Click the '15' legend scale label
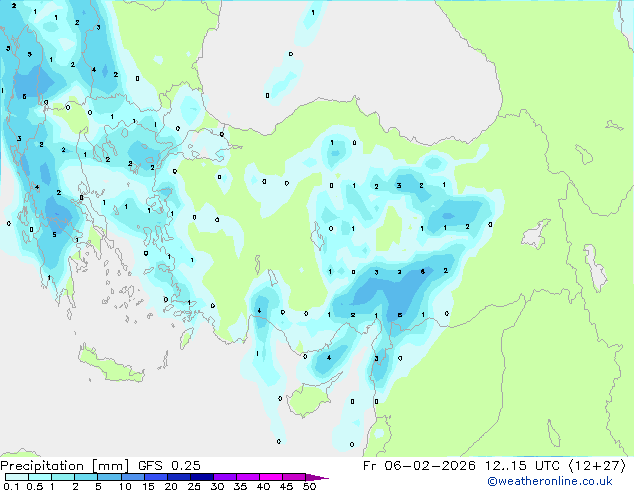Image resolution: width=634 pixels, height=490 pixels. coord(148,486)
